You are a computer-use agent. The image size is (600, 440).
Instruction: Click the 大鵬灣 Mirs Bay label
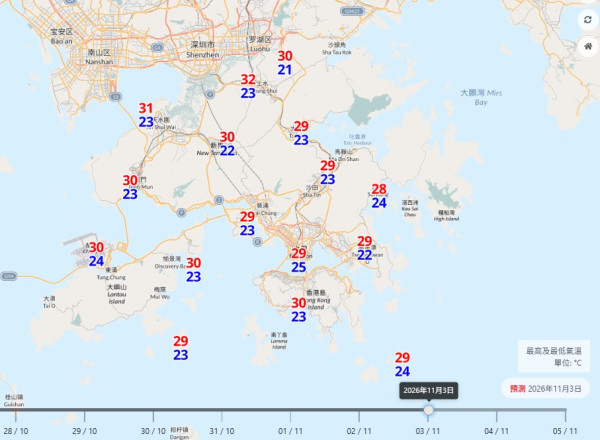[481, 97]
